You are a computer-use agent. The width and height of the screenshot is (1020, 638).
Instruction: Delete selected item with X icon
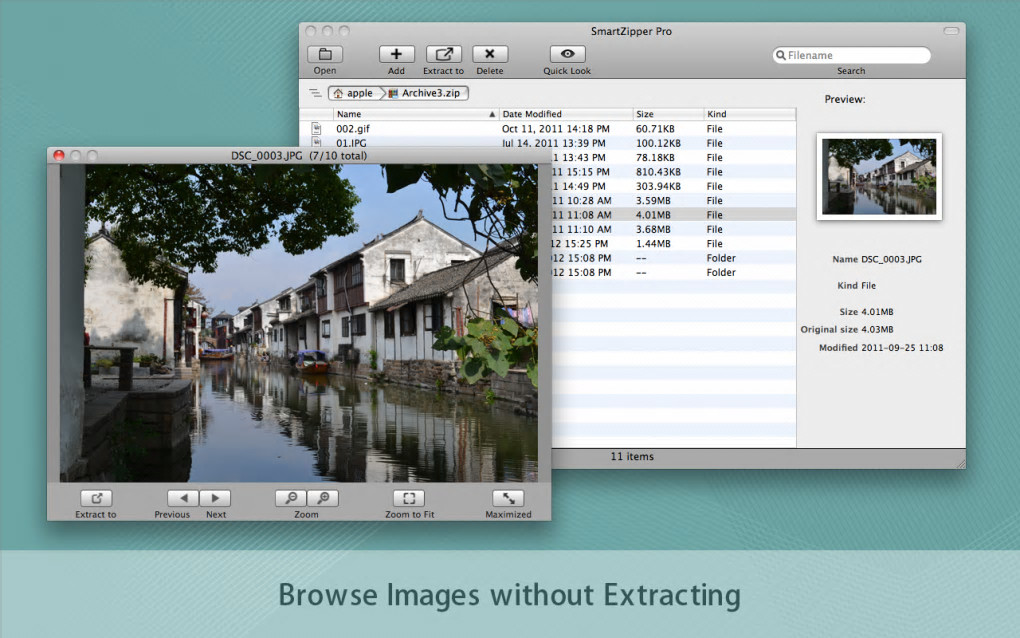pos(490,55)
